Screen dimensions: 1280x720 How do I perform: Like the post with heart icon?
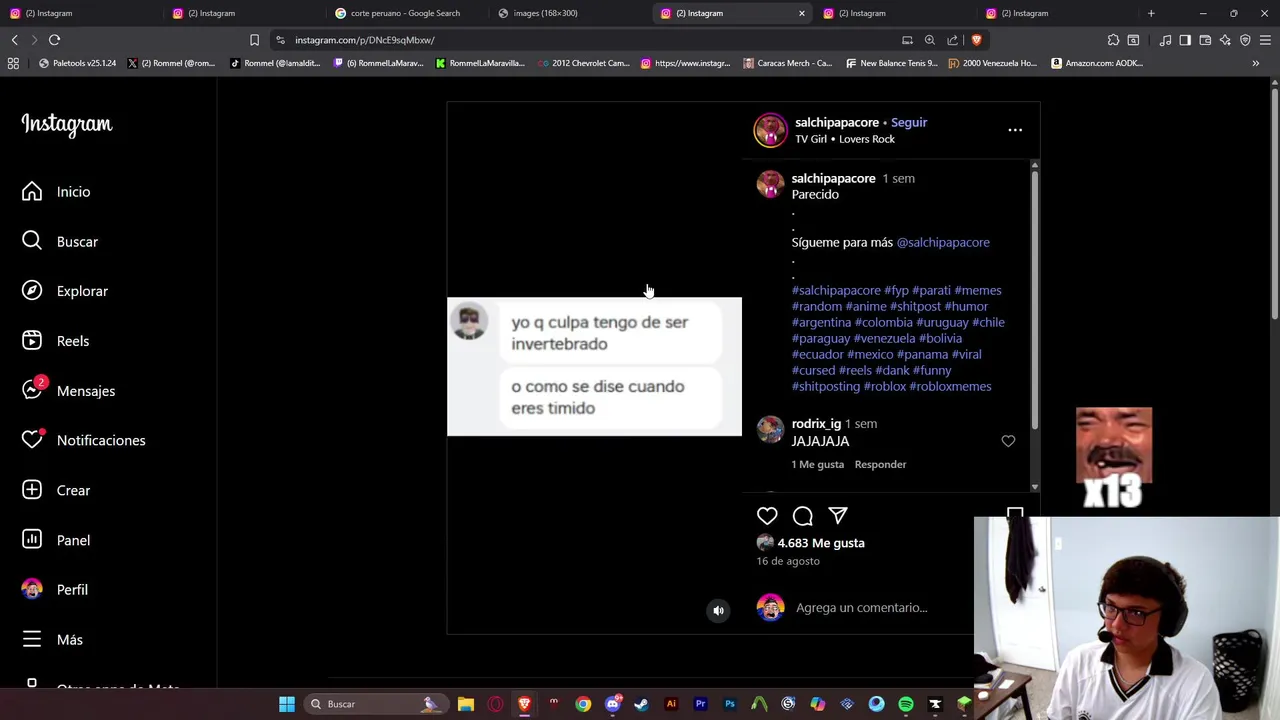pos(767,516)
